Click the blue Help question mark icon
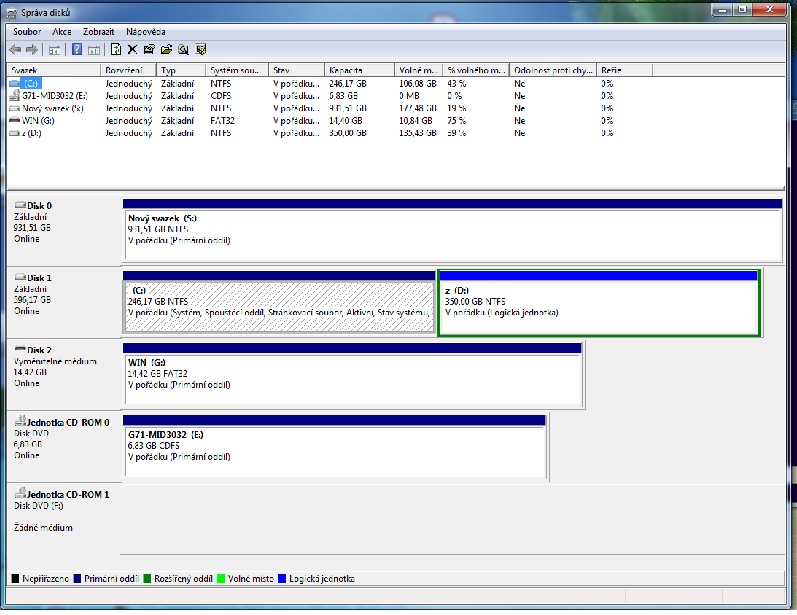The image size is (797, 615). (76, 49)
